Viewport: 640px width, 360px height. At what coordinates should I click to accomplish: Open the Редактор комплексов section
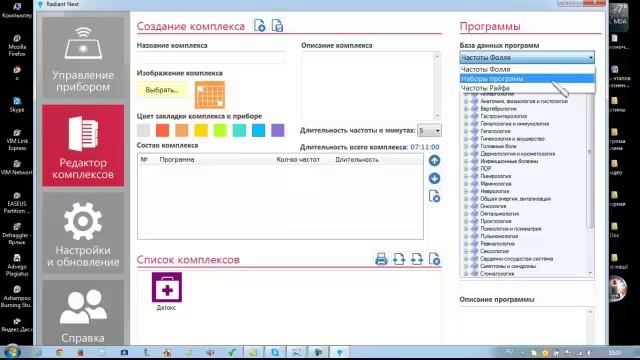point(83,145)
